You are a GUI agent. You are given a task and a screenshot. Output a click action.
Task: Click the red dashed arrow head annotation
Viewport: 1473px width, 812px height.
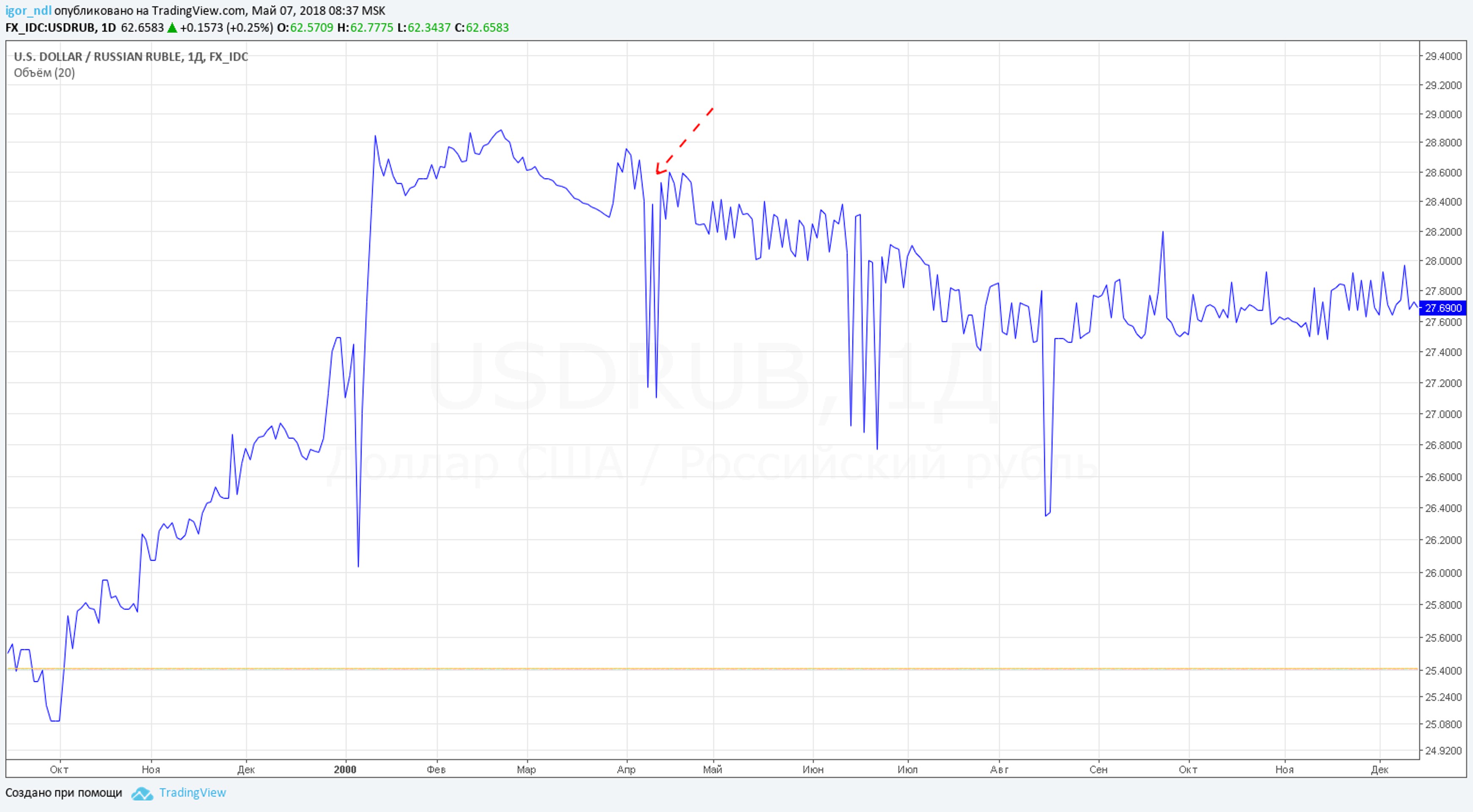click(659, 170)
